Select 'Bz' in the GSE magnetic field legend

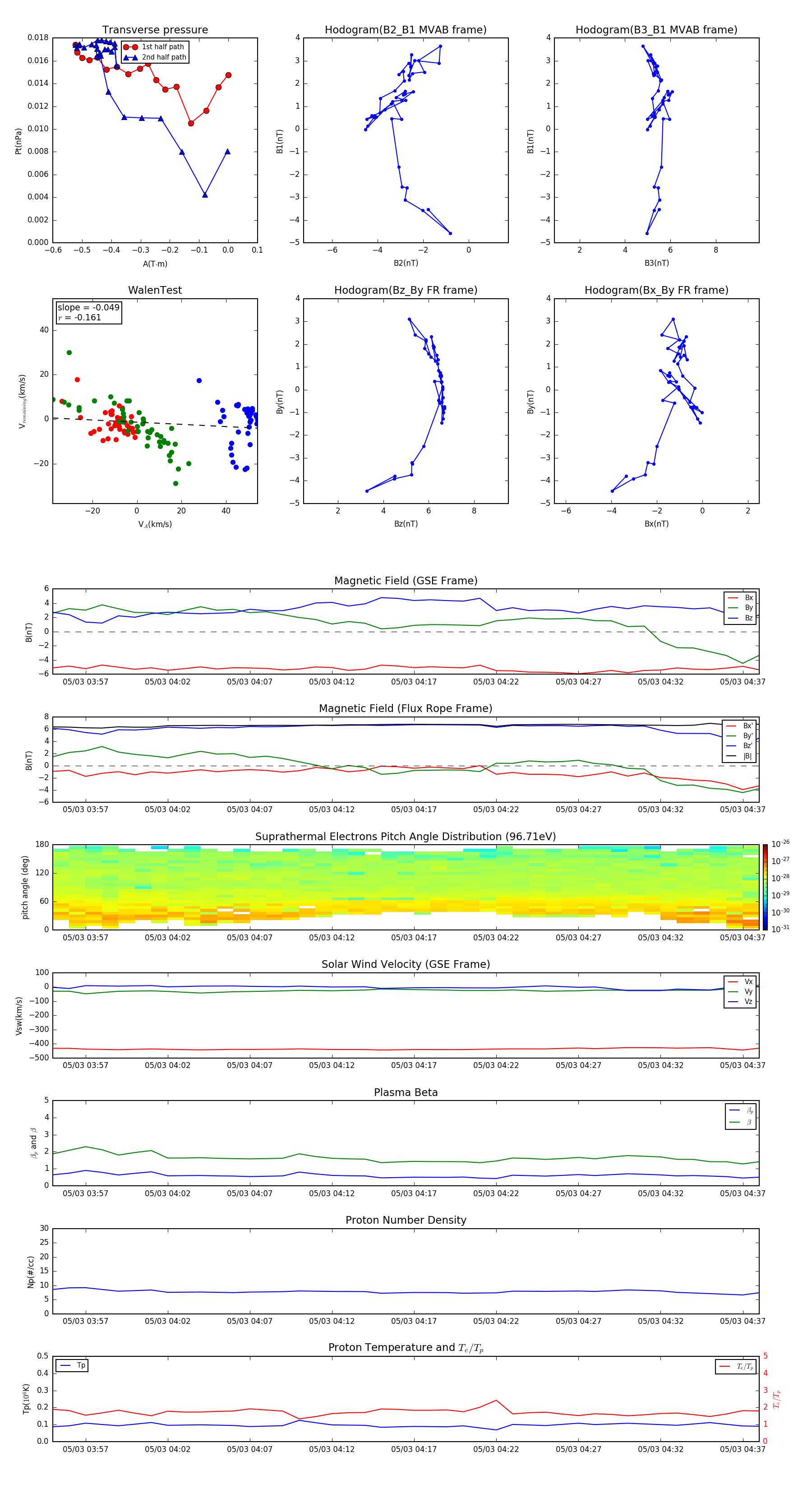tap(741, 618)
